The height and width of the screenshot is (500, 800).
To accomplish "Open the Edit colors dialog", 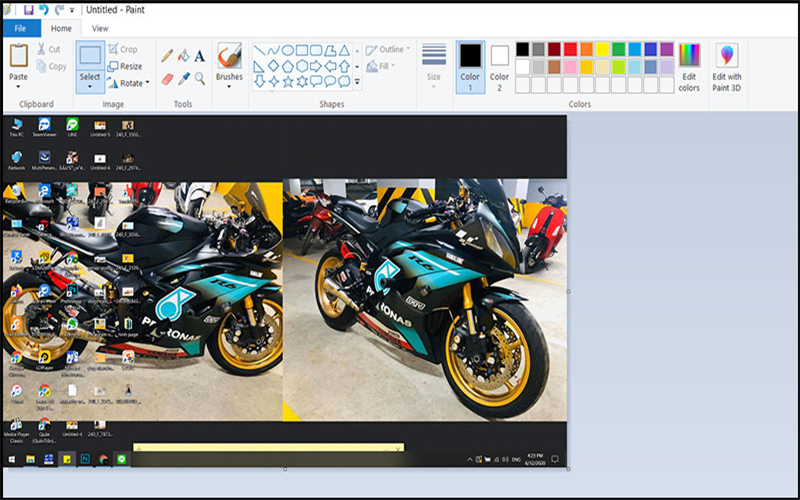I will coord(689,67).
